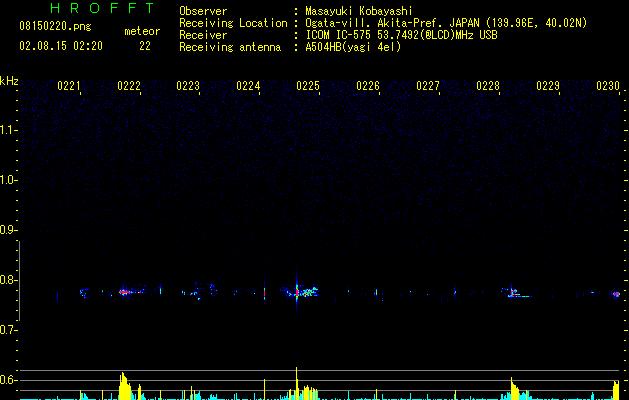Click the Receiver field label
The height and width of the screenshot is (400, 629).
(203, 35)
